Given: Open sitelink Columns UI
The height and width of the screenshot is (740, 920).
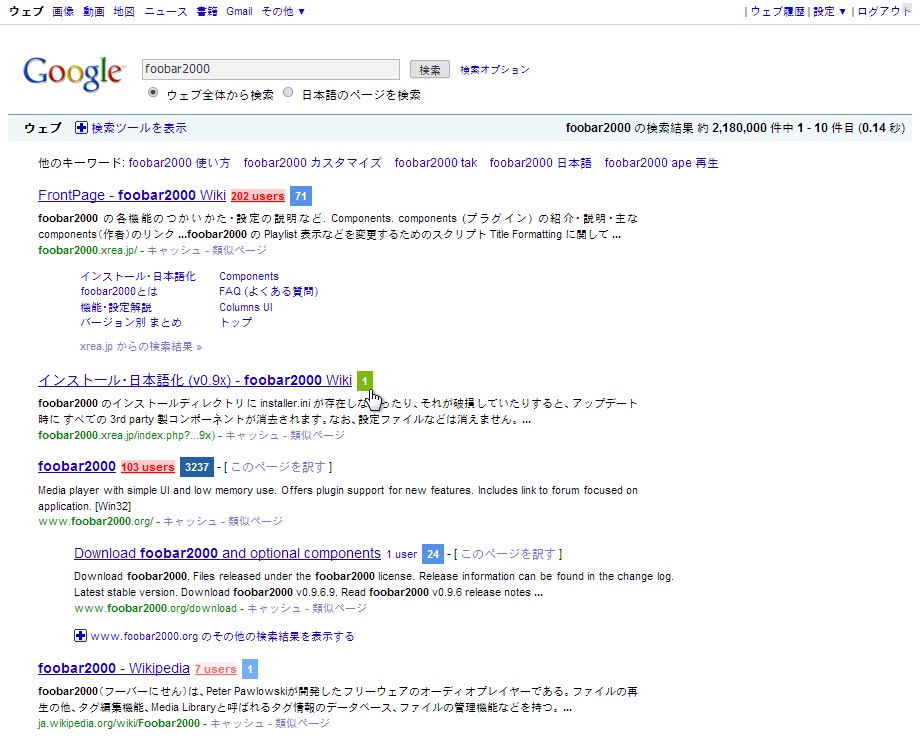Looking at the screenshot, I should tap(246, 308).
